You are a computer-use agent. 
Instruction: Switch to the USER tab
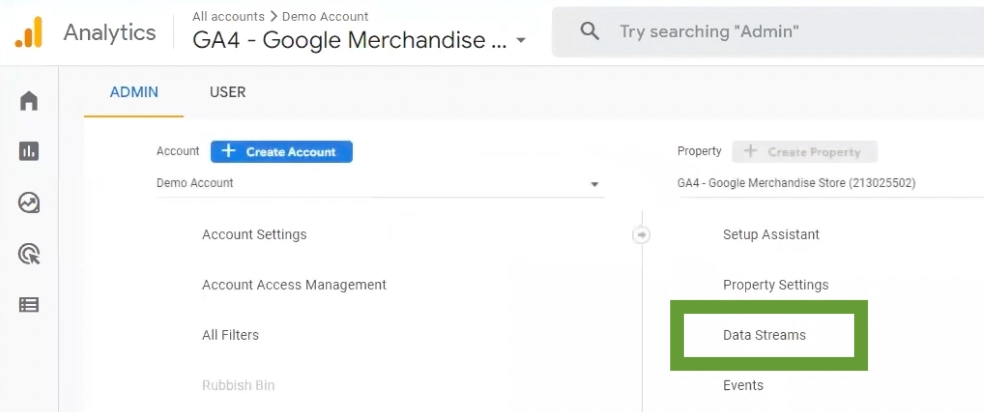click(x=228, y=93)
